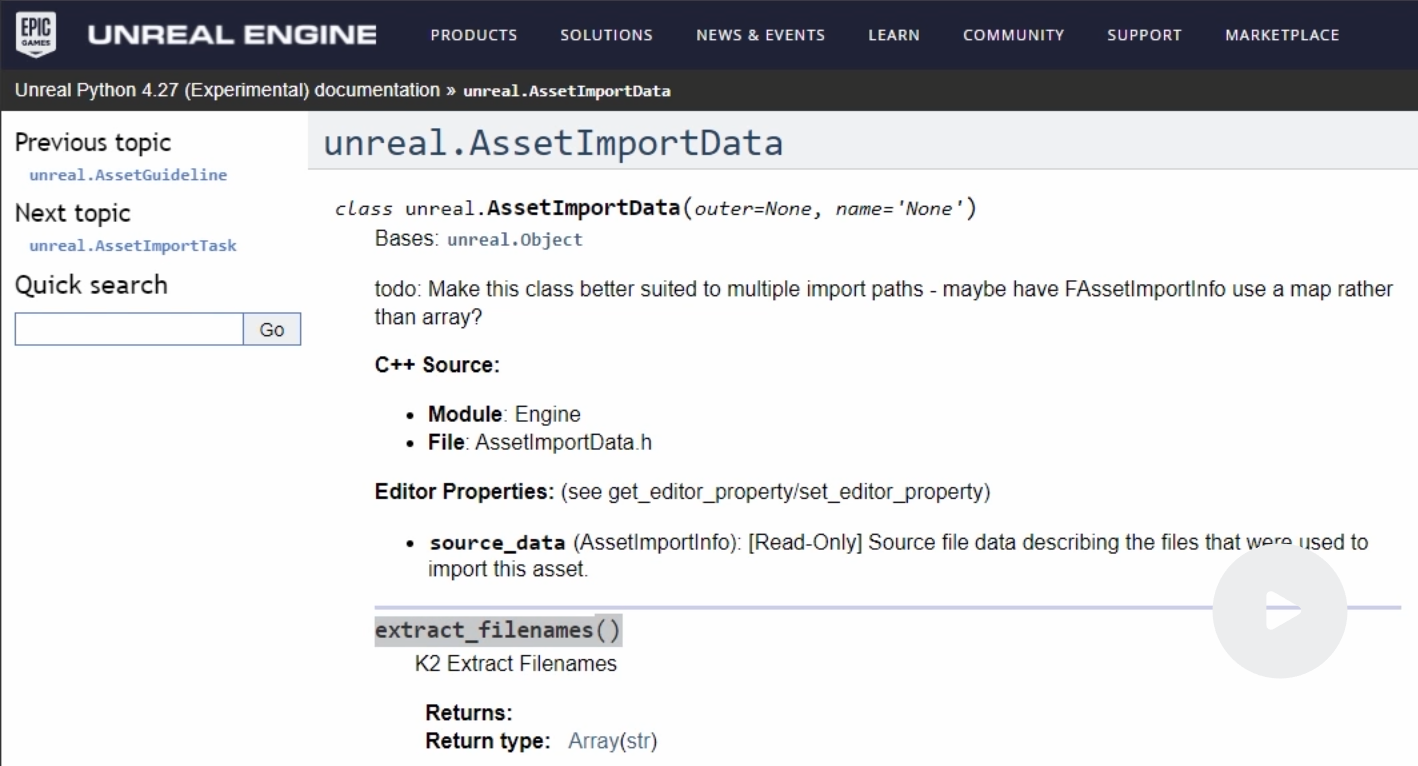
Task: Open the Products menu
Action: [x=473, y=35]
